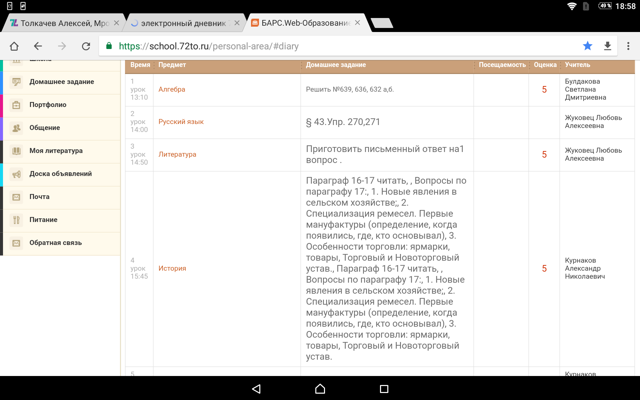The width and height of the screenshot is (640, 400).
Task: Click the Моя литература book icon
Action: point(16,151)
